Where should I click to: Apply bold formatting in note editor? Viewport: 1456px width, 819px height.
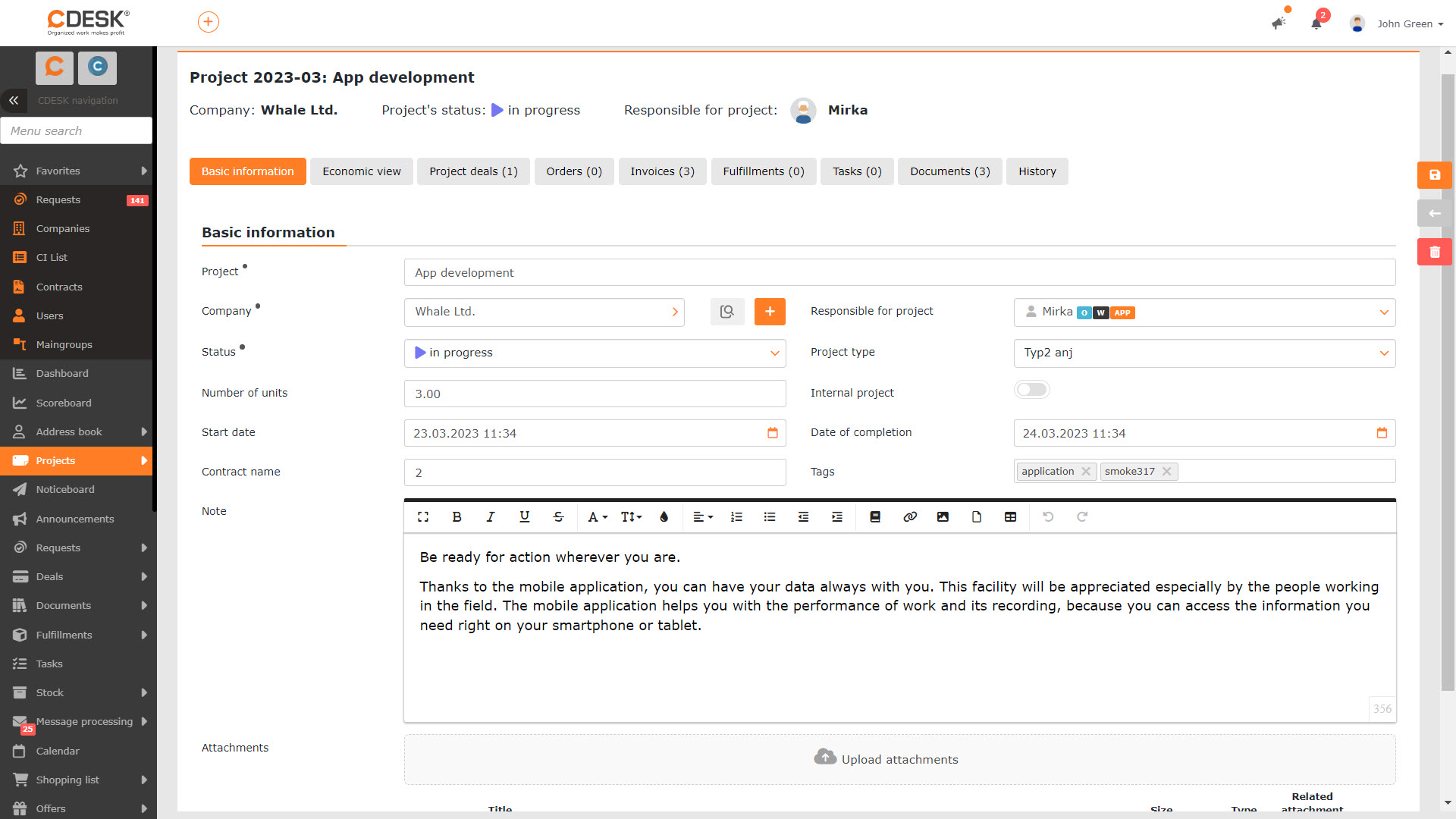(457, 517)
